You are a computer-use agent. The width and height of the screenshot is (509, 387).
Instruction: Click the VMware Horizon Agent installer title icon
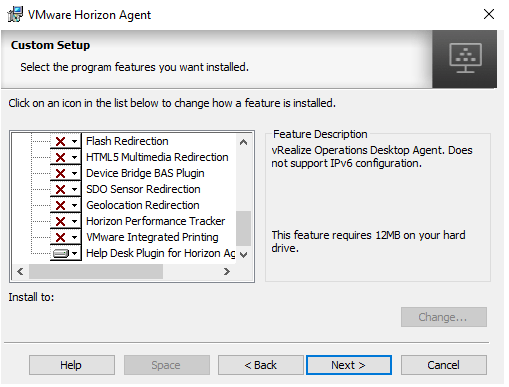point(15,14)
